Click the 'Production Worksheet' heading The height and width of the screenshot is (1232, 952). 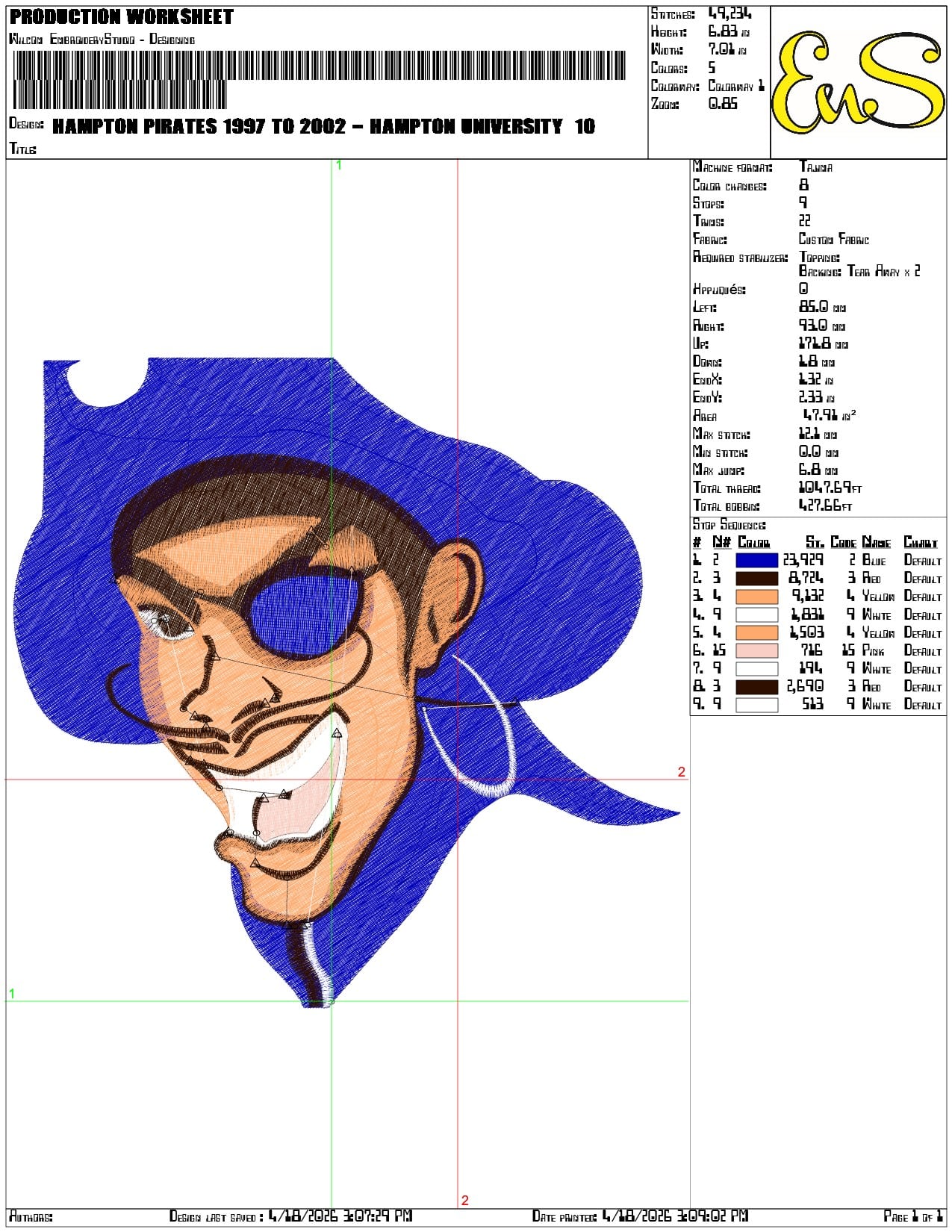point(122,16)
